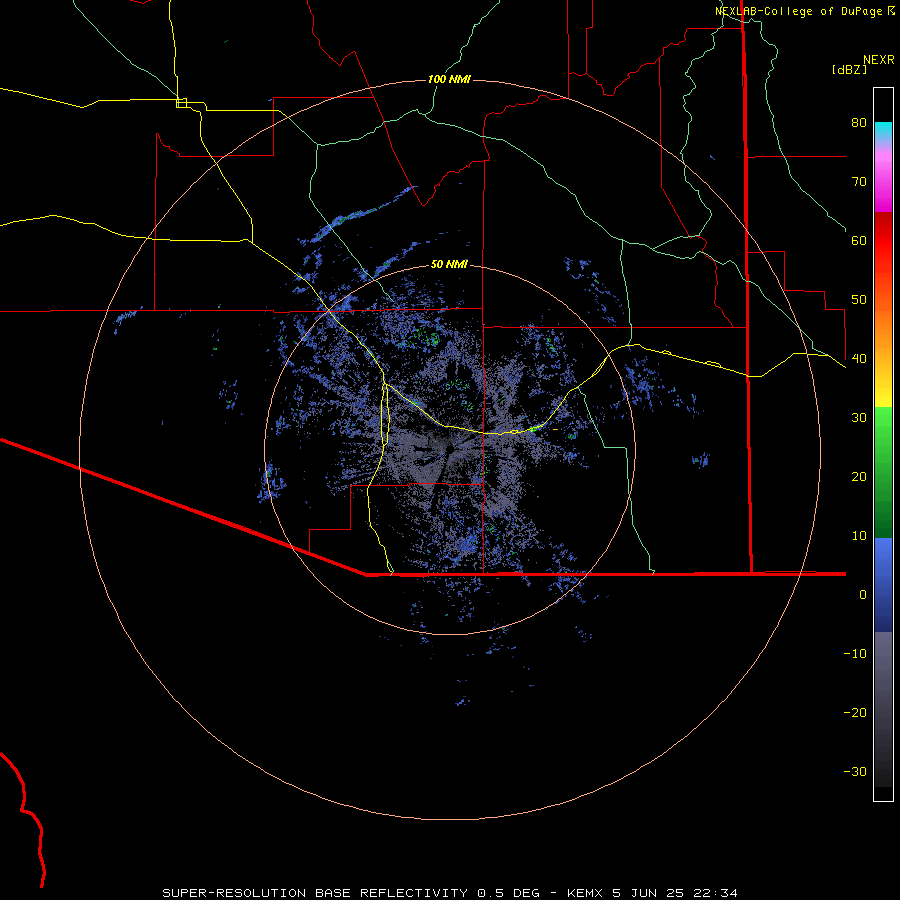Viewport: 900px width, 900px height.
Task: Click the 5 JUN 25 22:34 timestamp
Action: [674, 893]
